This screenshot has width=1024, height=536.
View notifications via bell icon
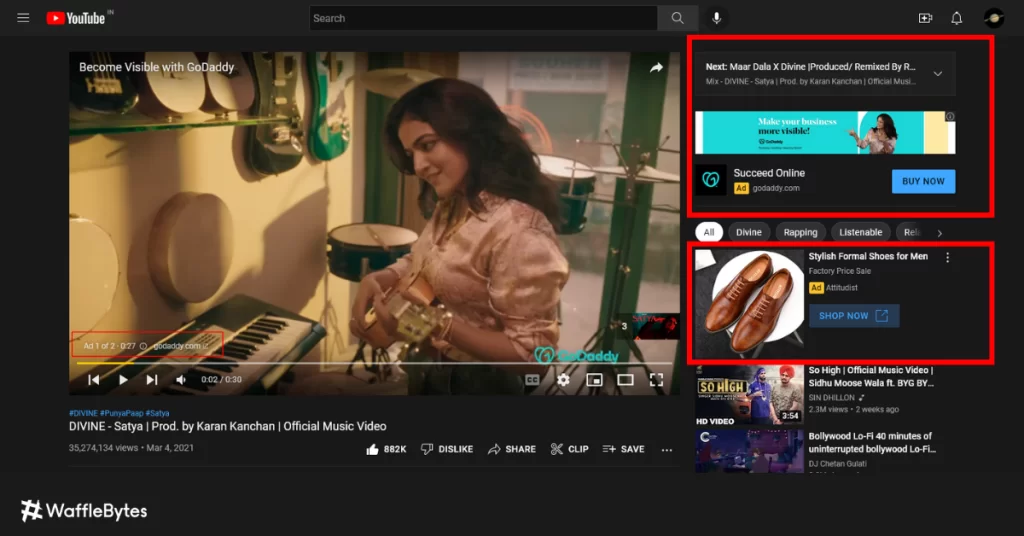click(x=956, y=18)
